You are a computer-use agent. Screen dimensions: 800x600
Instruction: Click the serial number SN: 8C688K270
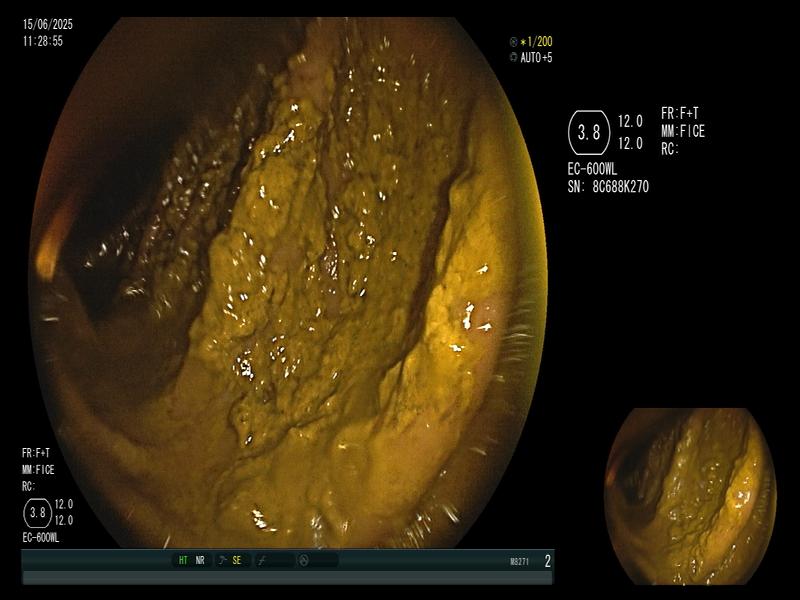click(608, 187)
